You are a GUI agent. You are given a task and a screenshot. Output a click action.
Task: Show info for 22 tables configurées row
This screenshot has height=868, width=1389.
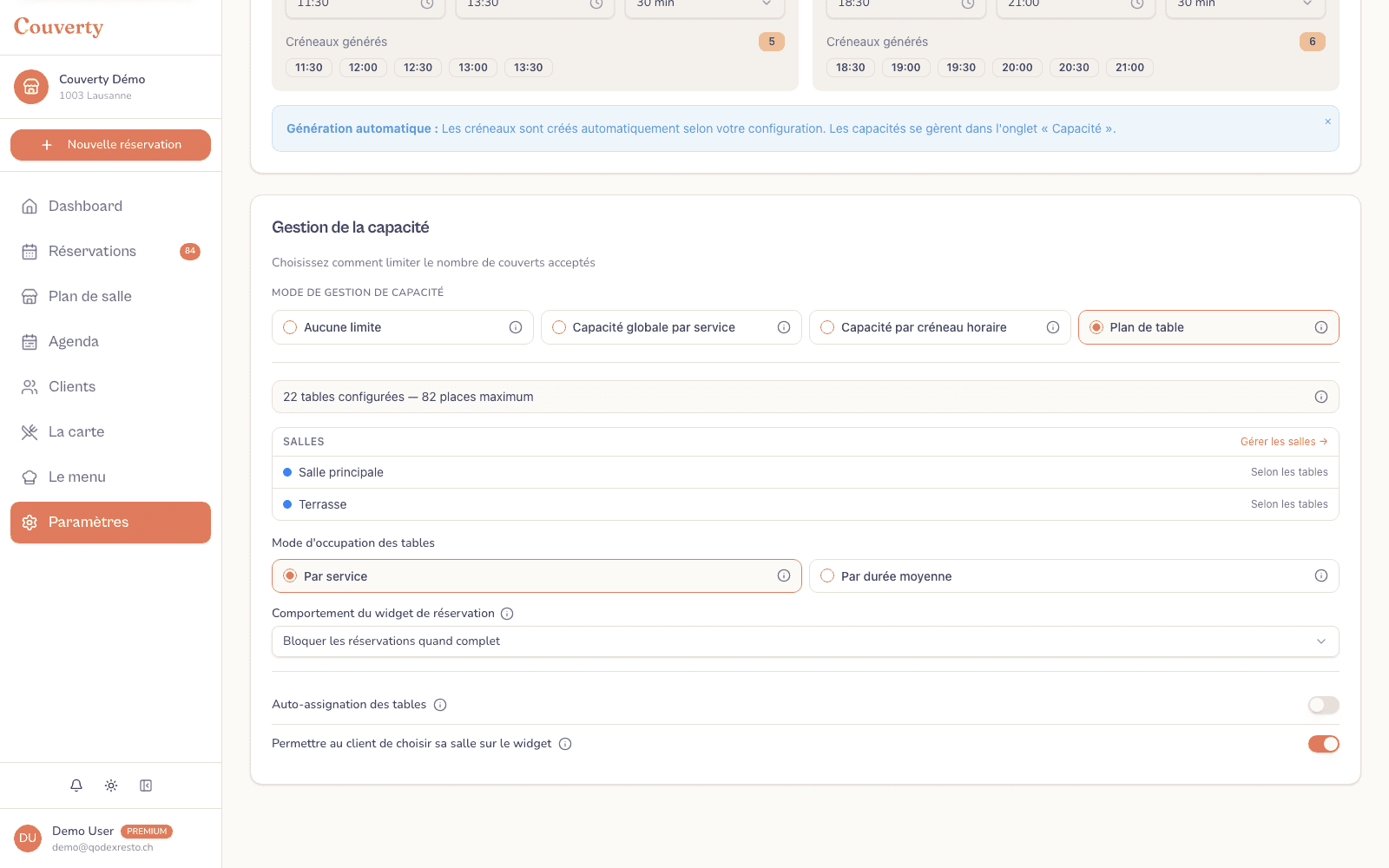pyautogui.click(x=1321, y=397)
